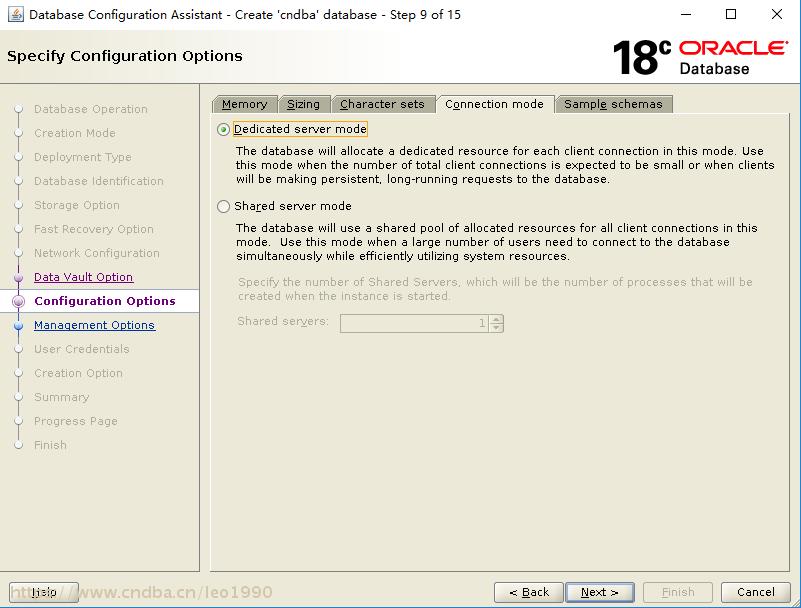Select the Connection mode tab
This screenshot has height=608, width=801.
pos(494,104)
